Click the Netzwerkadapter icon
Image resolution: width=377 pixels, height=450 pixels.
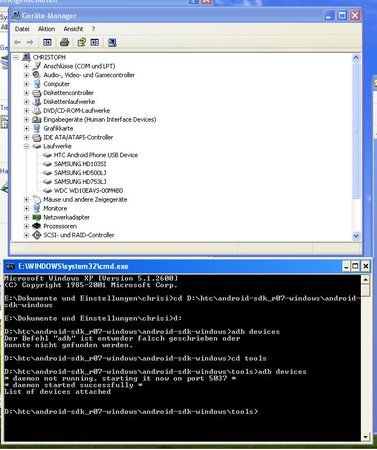[37, 217]
